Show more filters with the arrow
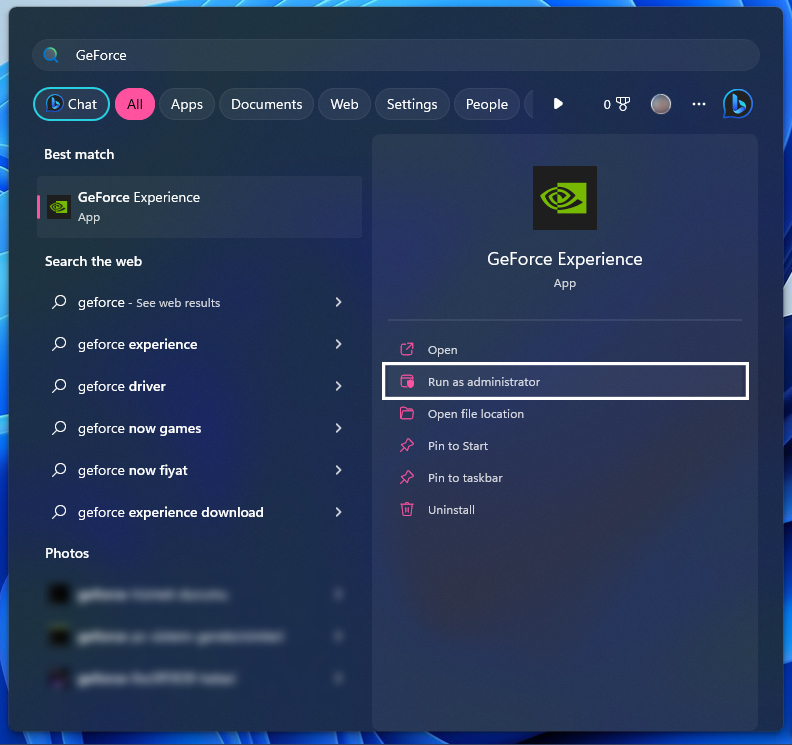 pyautogui.click(x=558, y=104)
